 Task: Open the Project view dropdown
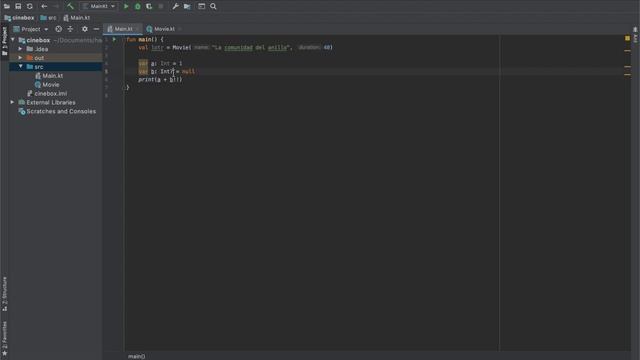pyautogui.click(x=31, y=29)
